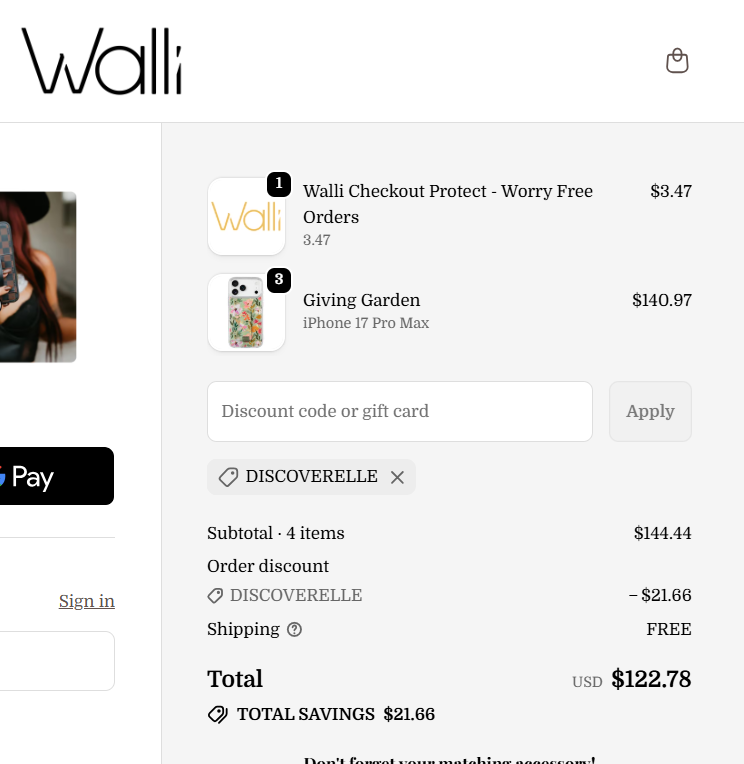The height and width of the screenshot is (764, 744).
Task: Click the order discount tag icon
Action: pyautogui.click(x=215, y=596)
